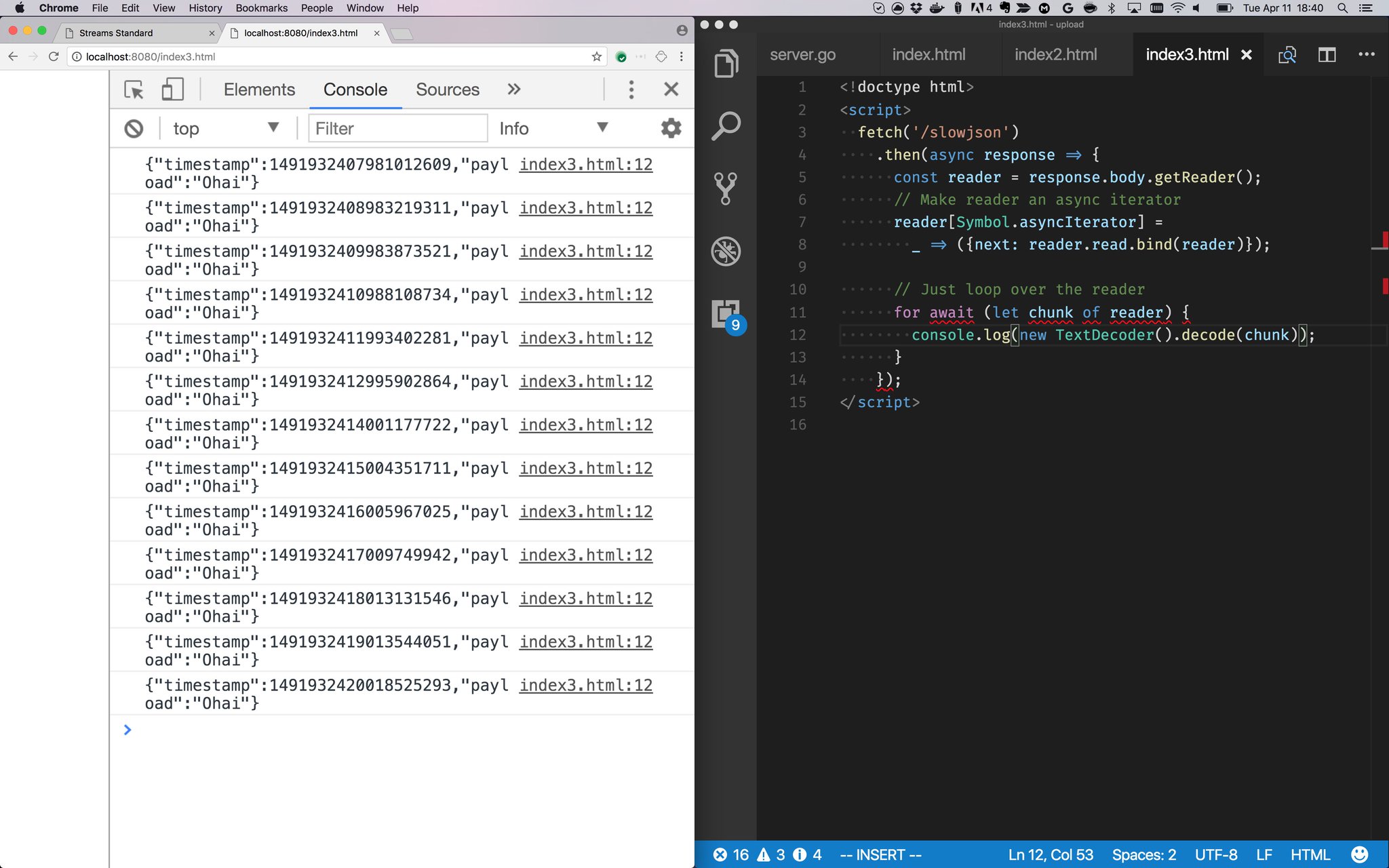The width and height of the screenshot is (1389, 868).
Task: Open Chrome's three-dot menu
Action: (682, 56)
